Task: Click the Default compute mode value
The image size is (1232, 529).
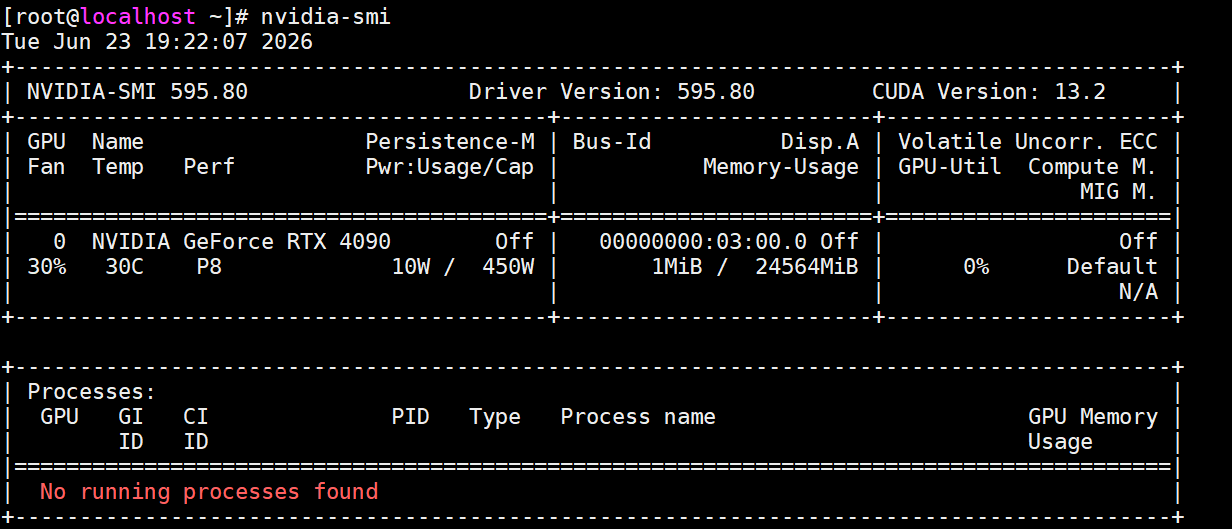Action: coord(1112,267)
